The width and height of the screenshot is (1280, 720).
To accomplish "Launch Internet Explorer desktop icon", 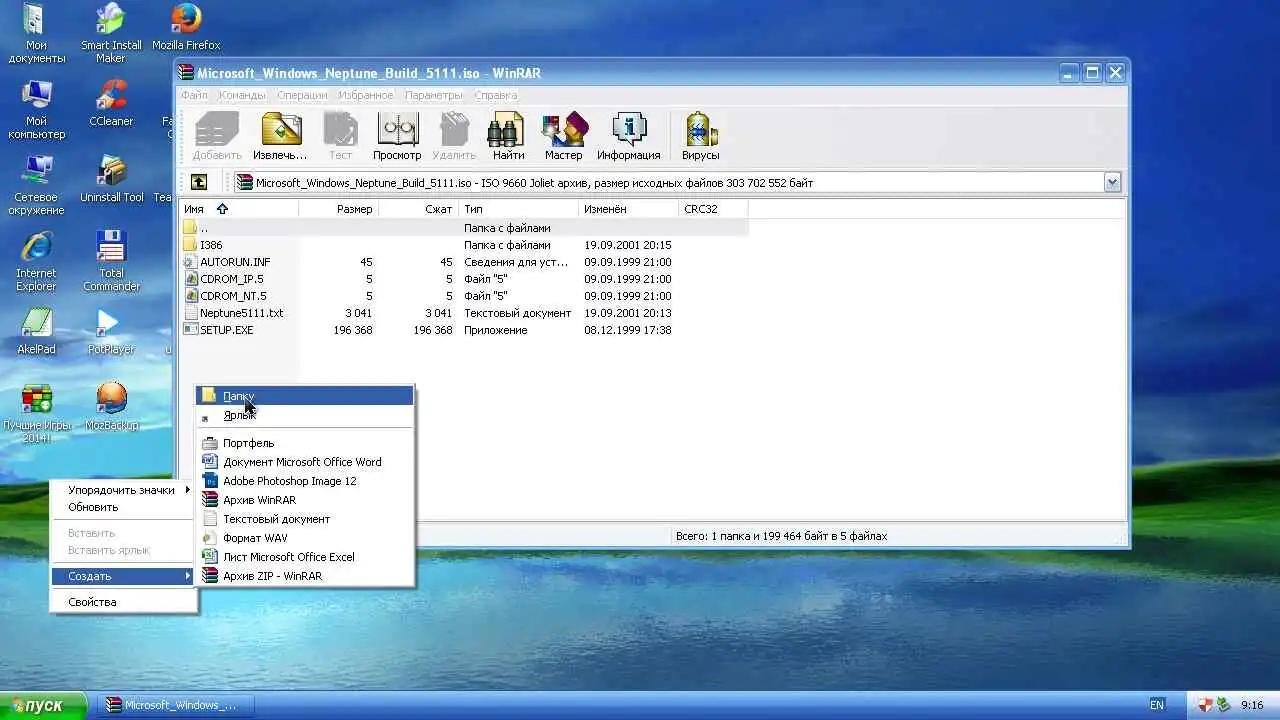I will 37,262.
